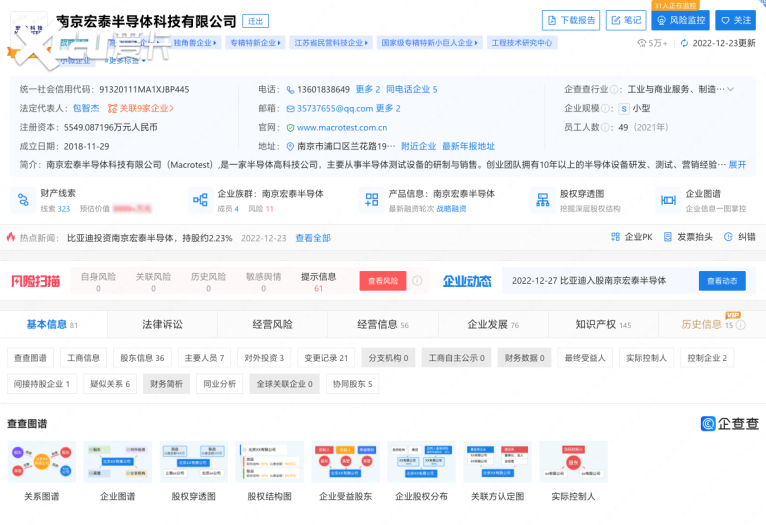Screen dimensions: 766x525
Task: Open 附近企业 nearby companies link
Action: [418, 146]
